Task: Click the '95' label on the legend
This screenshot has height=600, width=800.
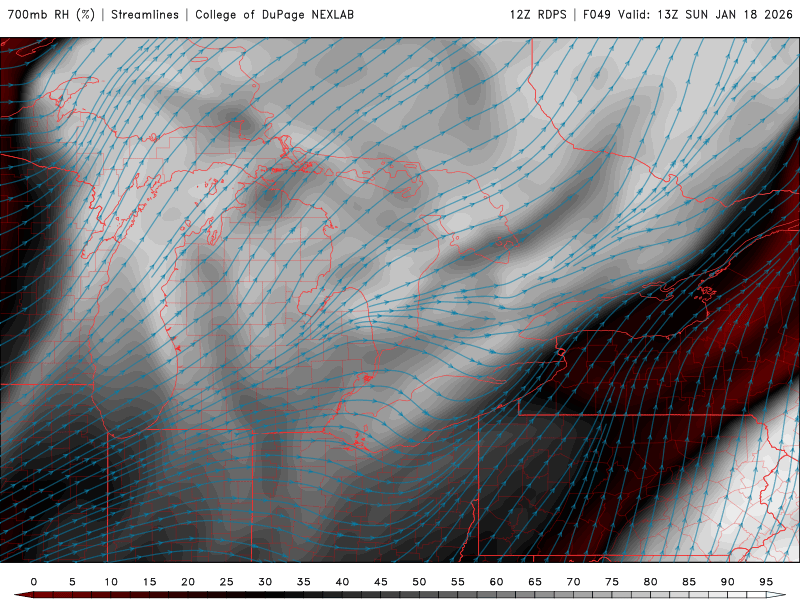Action: (x=766, y=582)
